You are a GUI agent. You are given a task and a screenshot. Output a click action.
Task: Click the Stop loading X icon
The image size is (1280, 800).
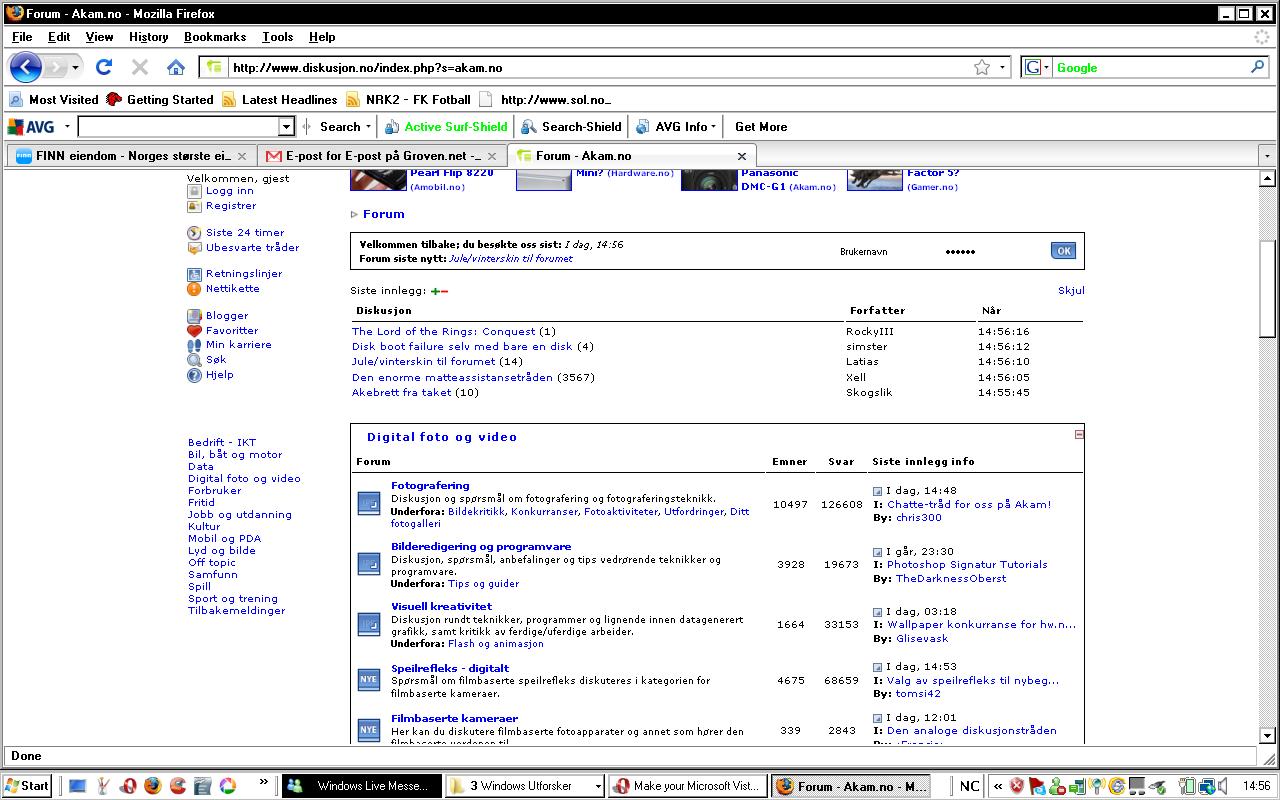(x=140, y=67)
